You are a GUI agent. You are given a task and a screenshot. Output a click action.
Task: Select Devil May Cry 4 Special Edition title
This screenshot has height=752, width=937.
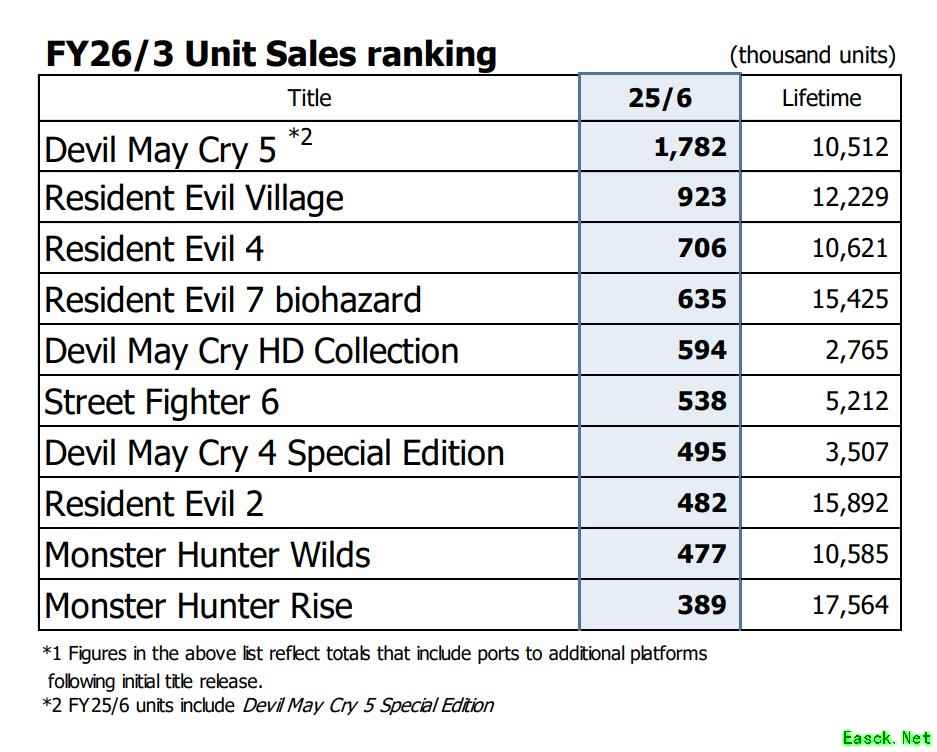tap(274, 453)
